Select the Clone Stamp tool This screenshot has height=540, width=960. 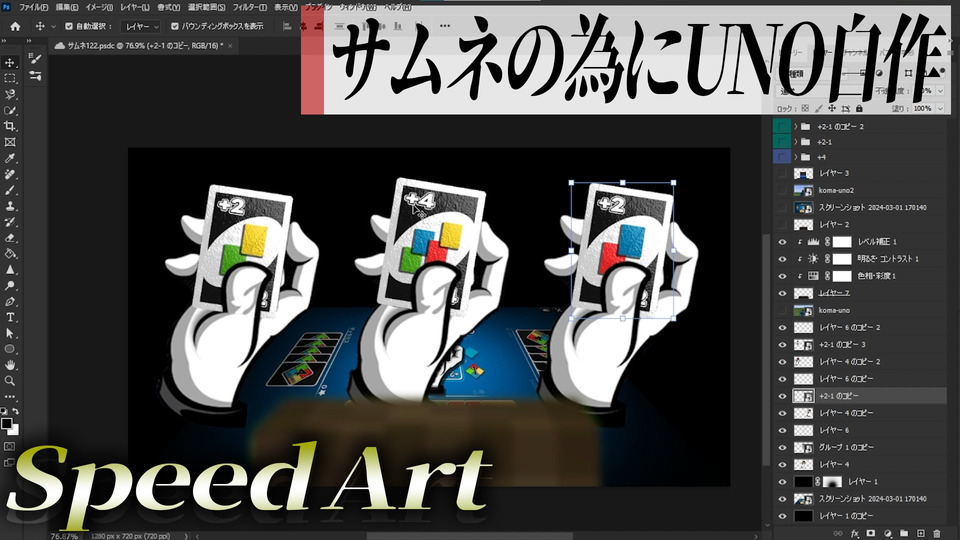pyautogui.click(x=10, y=206)
